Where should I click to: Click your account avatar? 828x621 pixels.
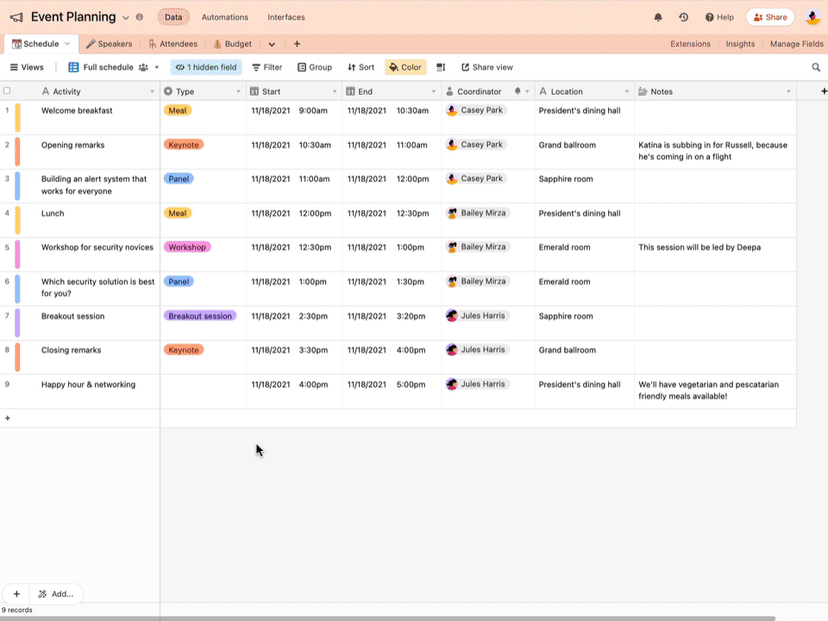pos(812,17)
